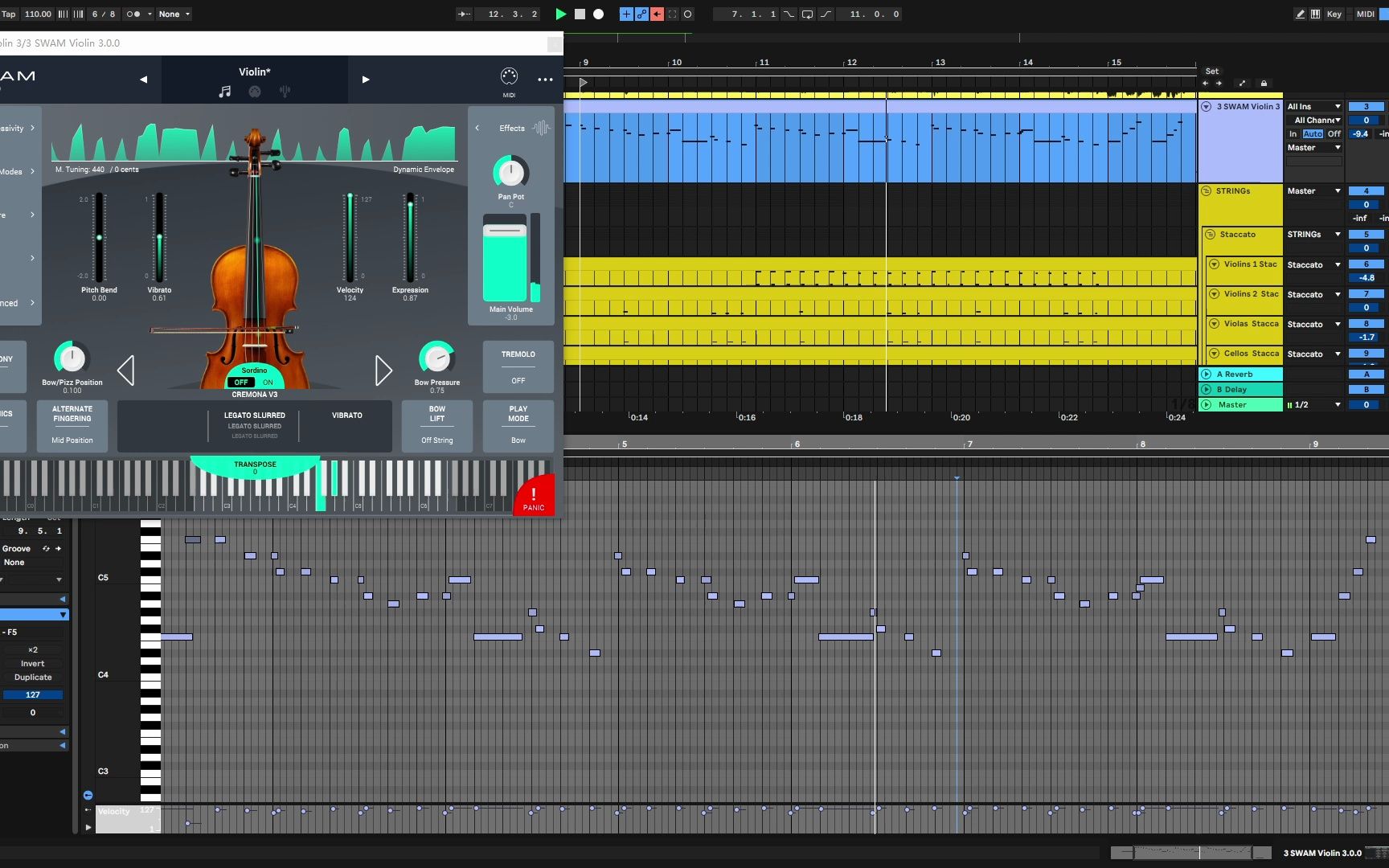The width and height of the screenshot is (1389, 868).
Task: Collapse the STRINGs group track
Action: click(x=1206, y=191)
